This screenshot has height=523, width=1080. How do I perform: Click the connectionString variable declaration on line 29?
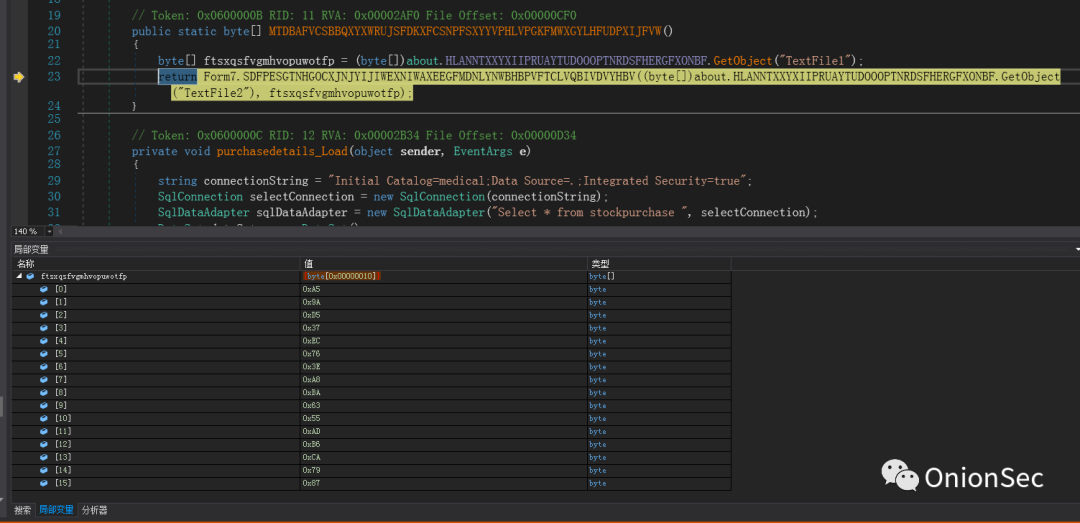coord(256,181)
